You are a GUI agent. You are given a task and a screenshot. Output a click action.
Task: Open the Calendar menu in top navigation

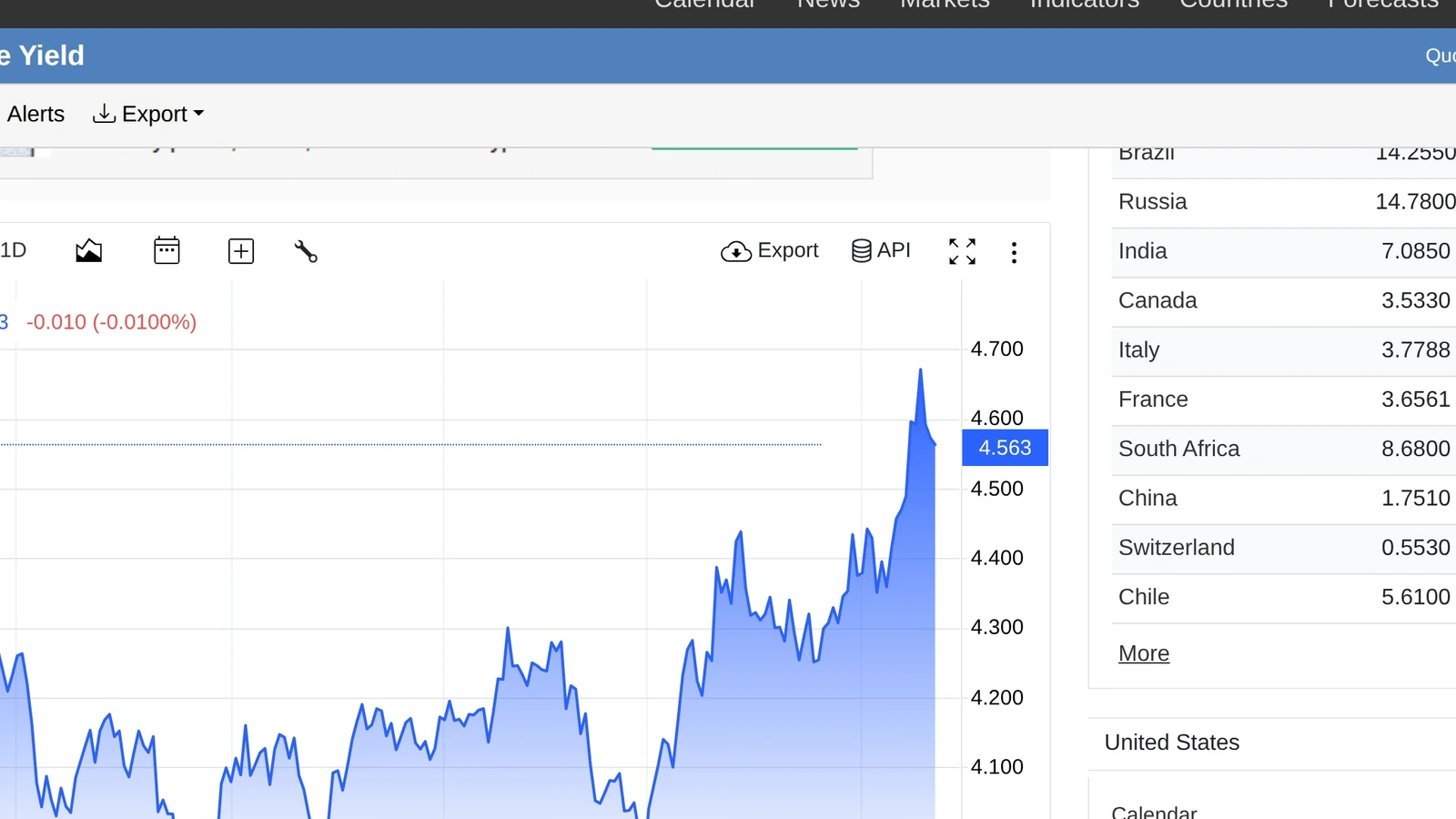704,5
